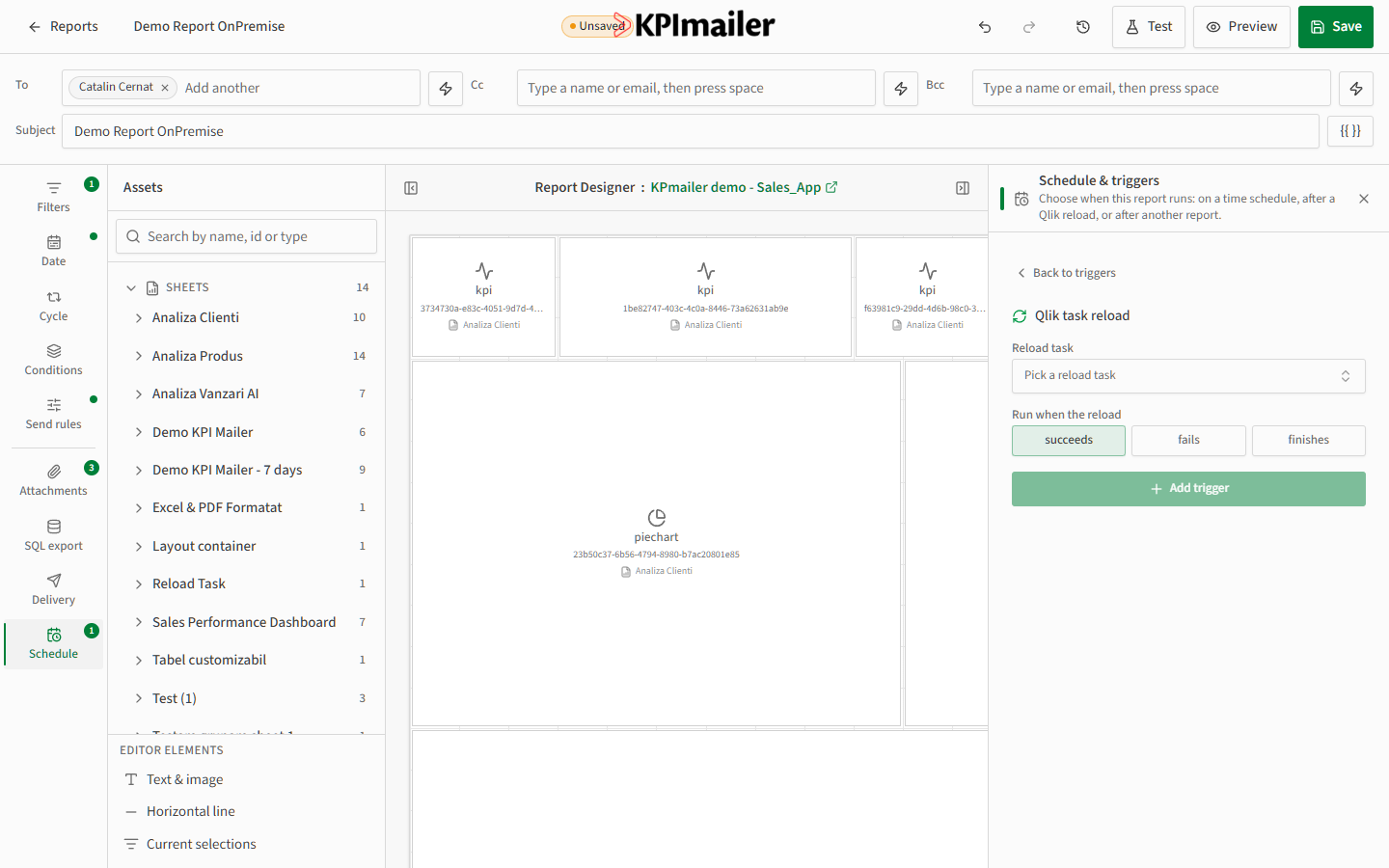This screenshot has width=1389, height=868.
Task: Open the version history clock icon
Action: 1083,27
